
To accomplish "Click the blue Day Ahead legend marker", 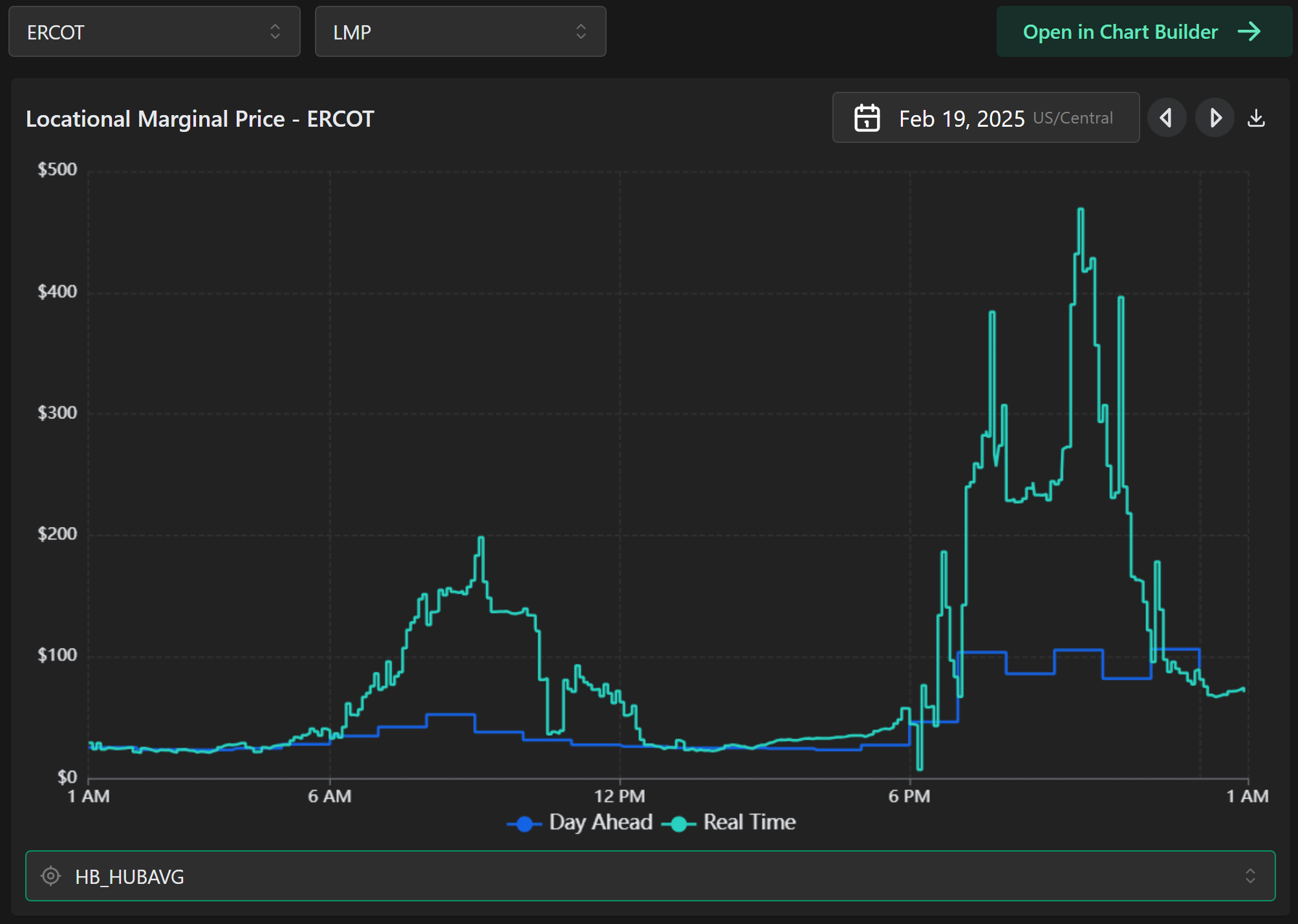I will point(525,824).
